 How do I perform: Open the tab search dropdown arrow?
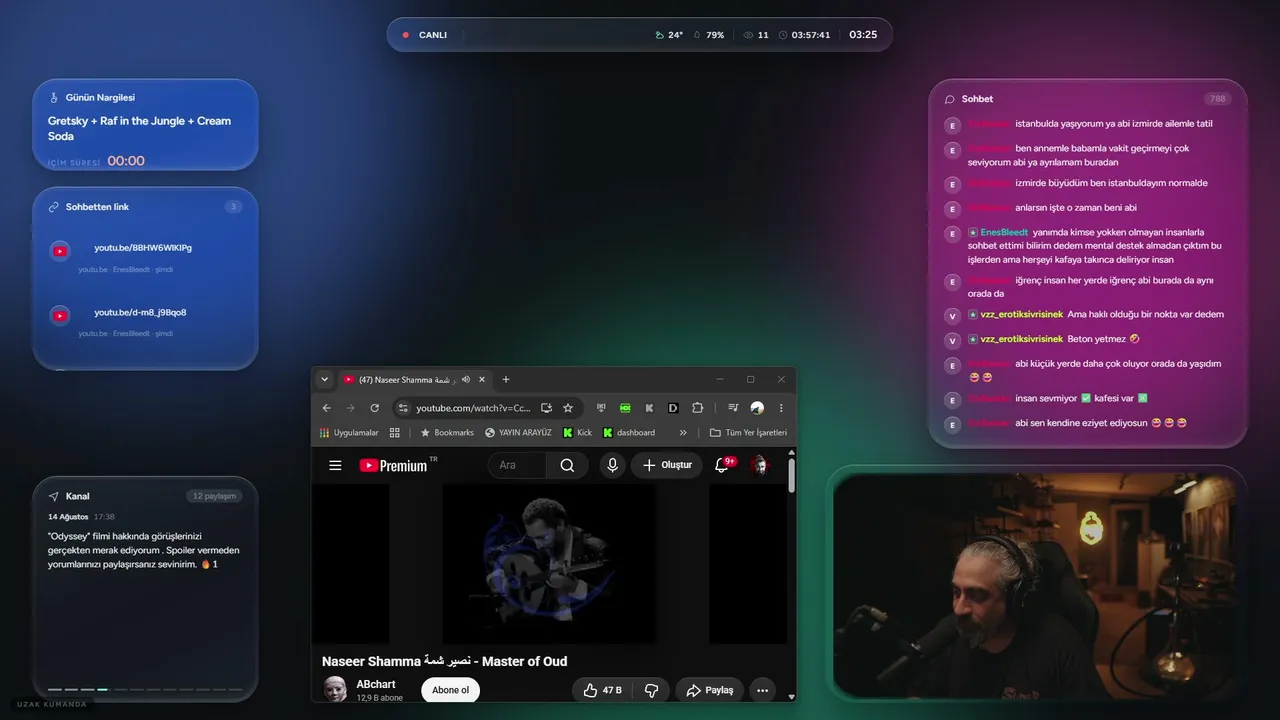click(324, 380)
